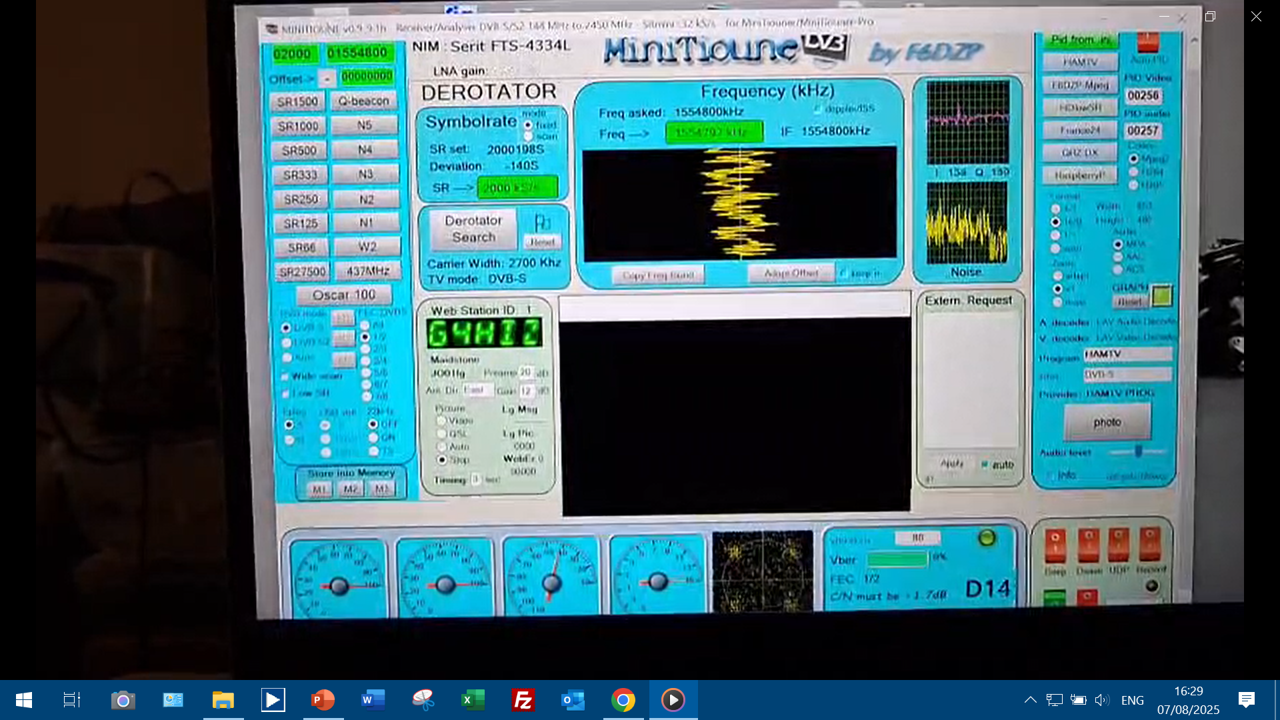This screenshot has height=720, width=1280.
Task: Show hidden tray icons chevron
Action: click(1030, 700)
